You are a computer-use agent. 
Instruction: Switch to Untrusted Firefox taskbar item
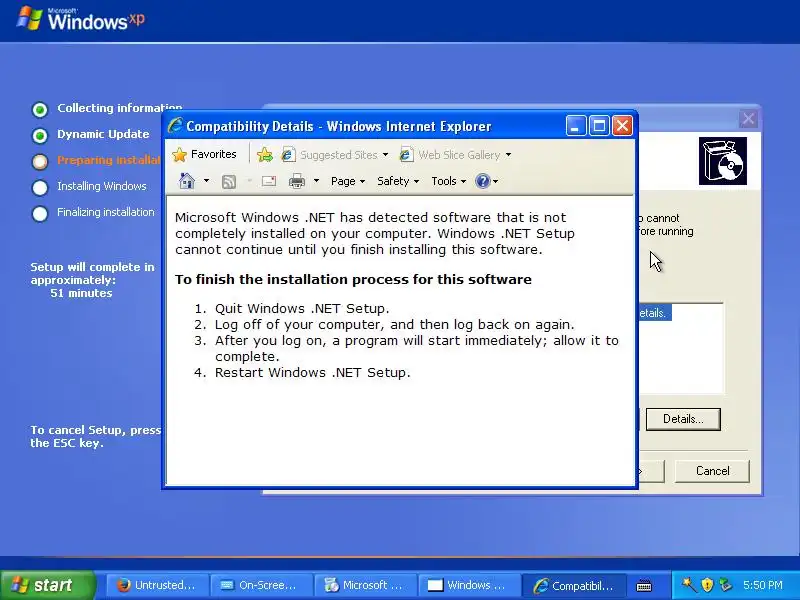(x=158, y=585)
